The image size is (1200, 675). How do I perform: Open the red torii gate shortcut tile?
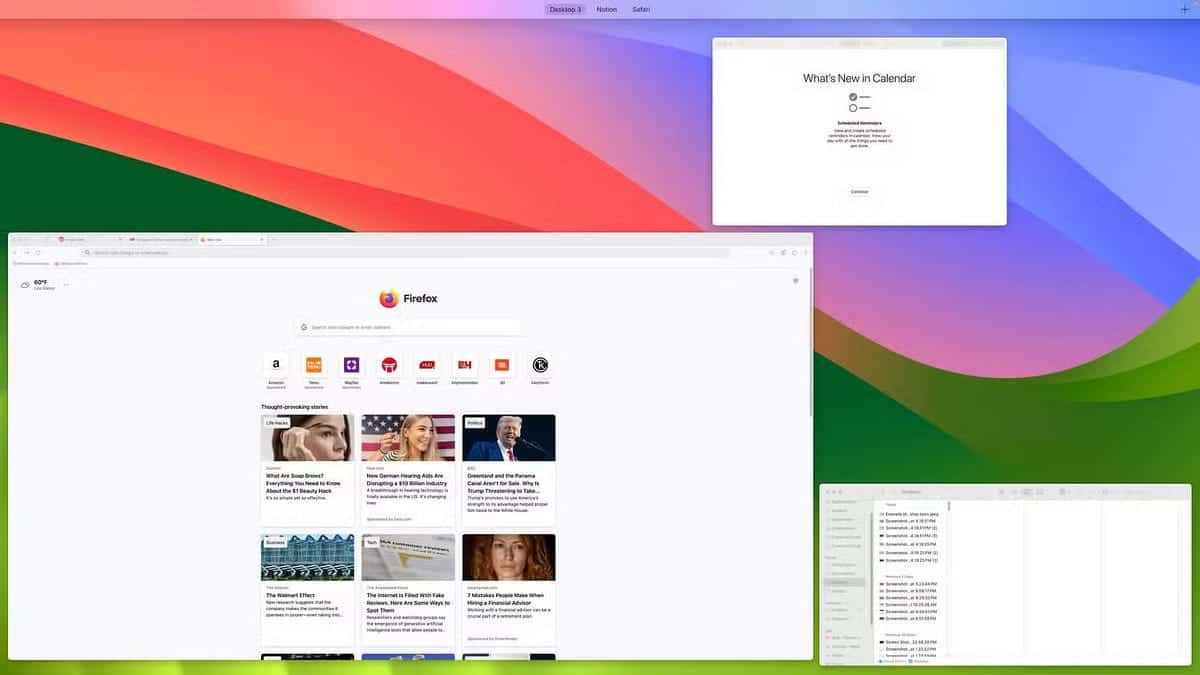pos(389,365)
